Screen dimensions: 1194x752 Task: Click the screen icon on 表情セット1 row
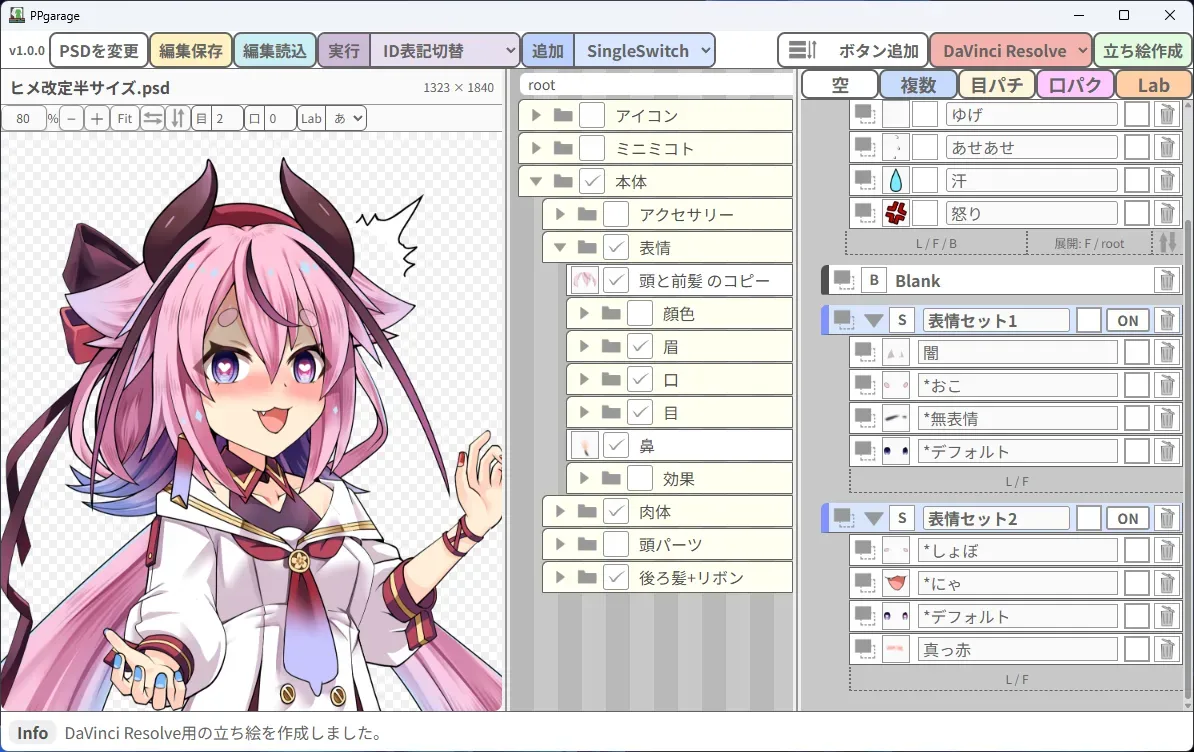click(843, 320)
